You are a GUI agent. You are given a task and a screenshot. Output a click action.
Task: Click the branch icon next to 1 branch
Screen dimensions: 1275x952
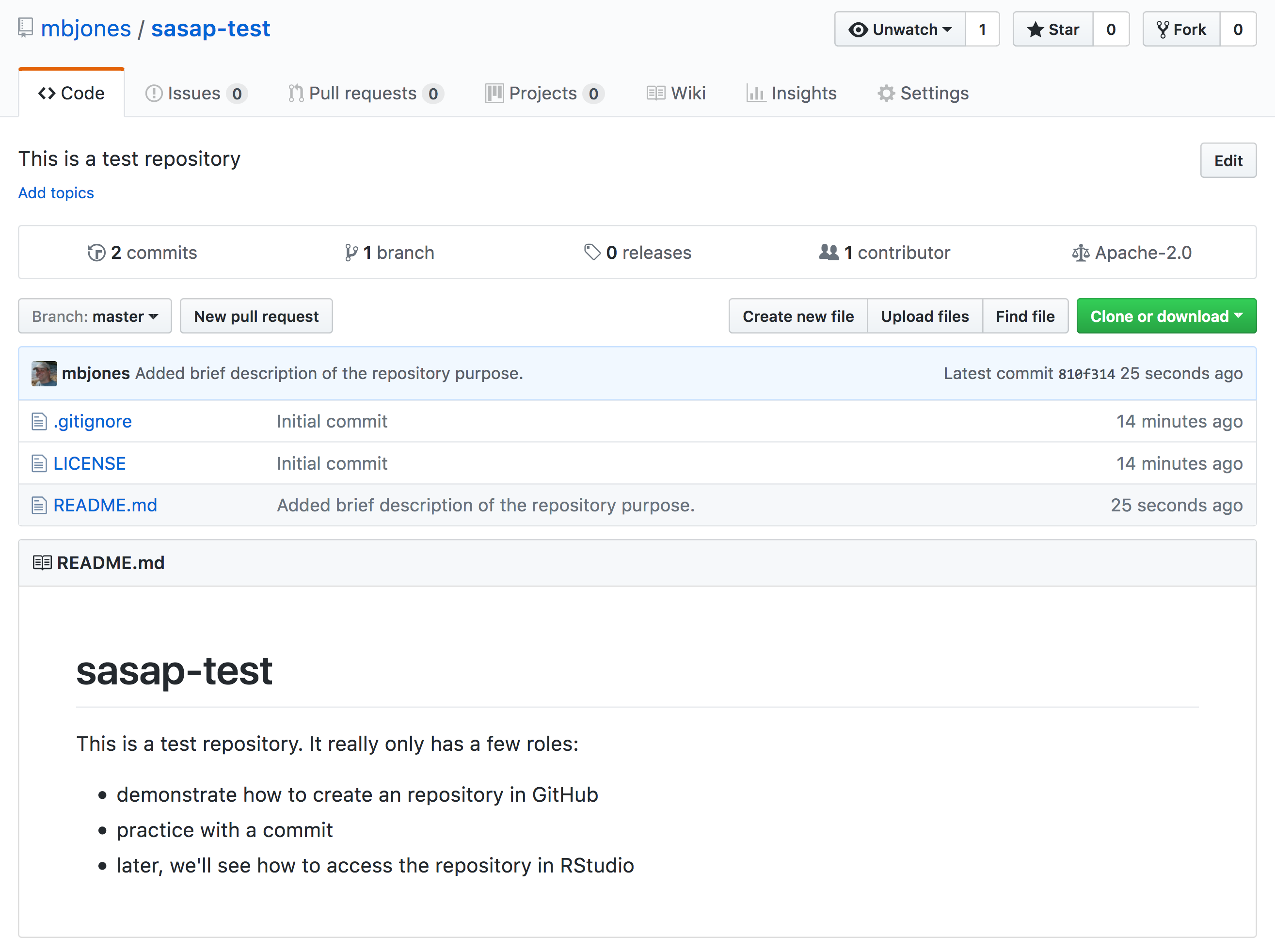click(351, 253)
